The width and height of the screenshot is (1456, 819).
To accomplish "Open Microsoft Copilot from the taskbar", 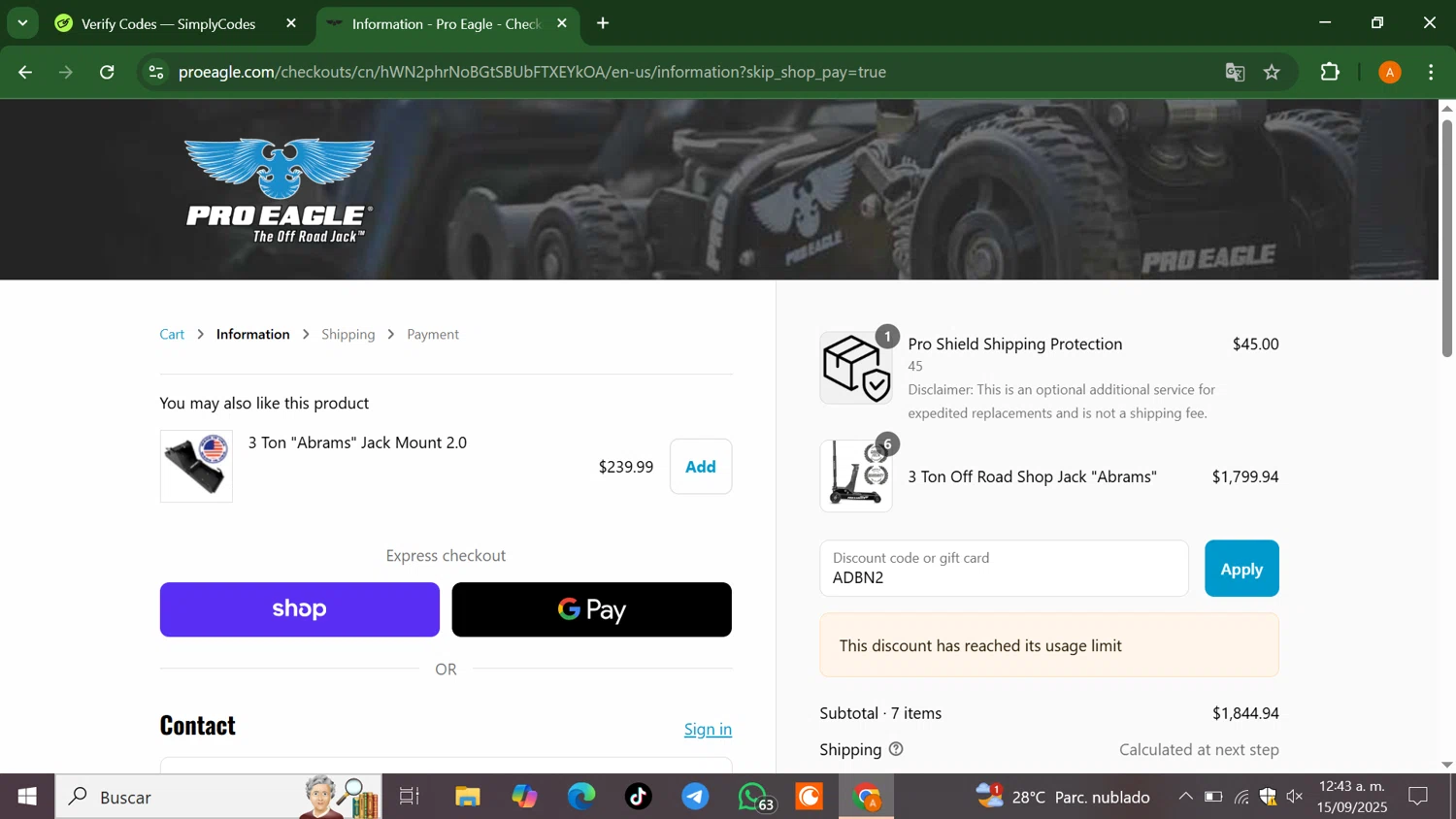I will click(x=524, y=797).
